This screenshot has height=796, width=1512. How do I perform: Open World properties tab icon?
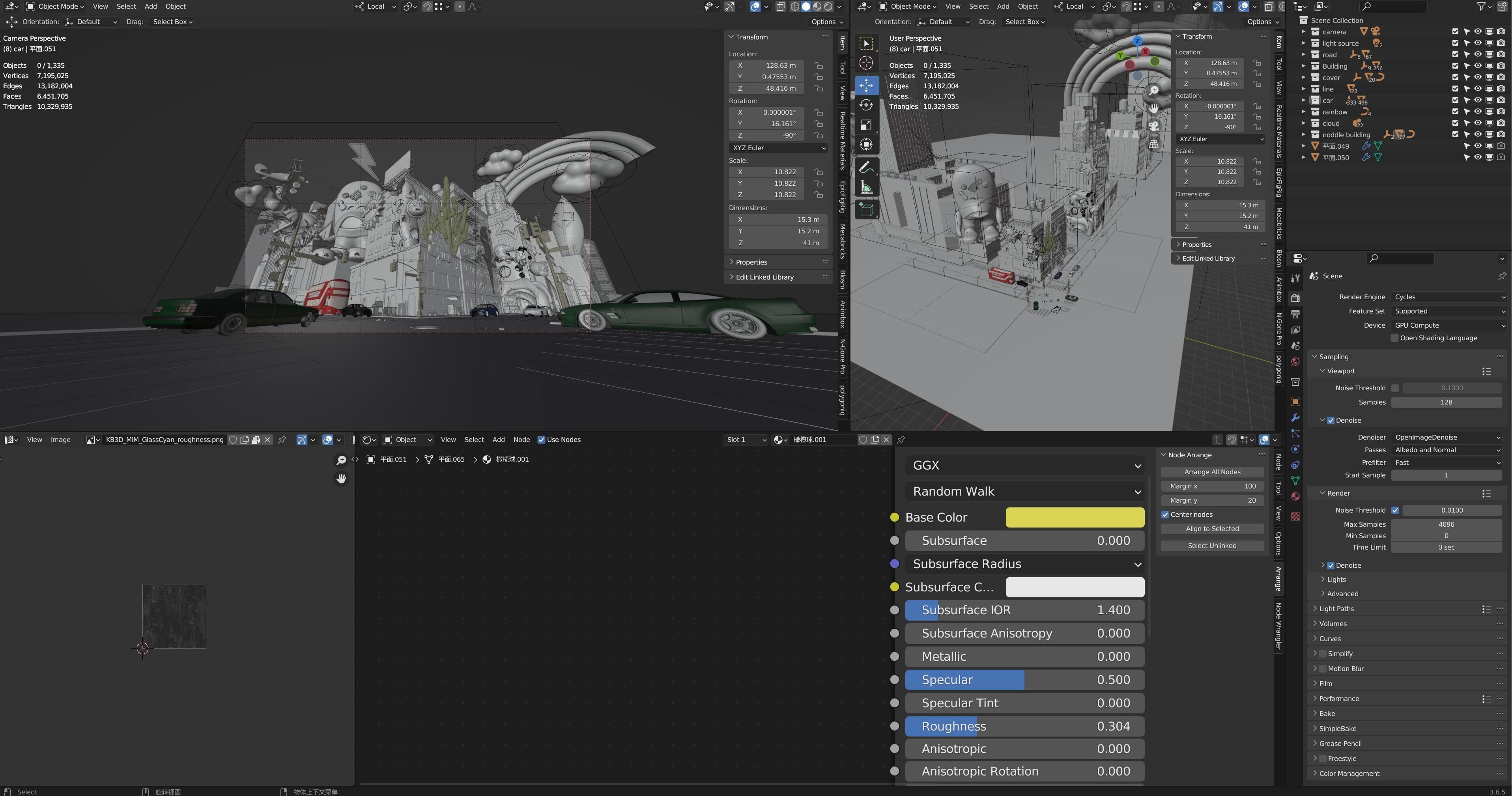pos(1295,362)
